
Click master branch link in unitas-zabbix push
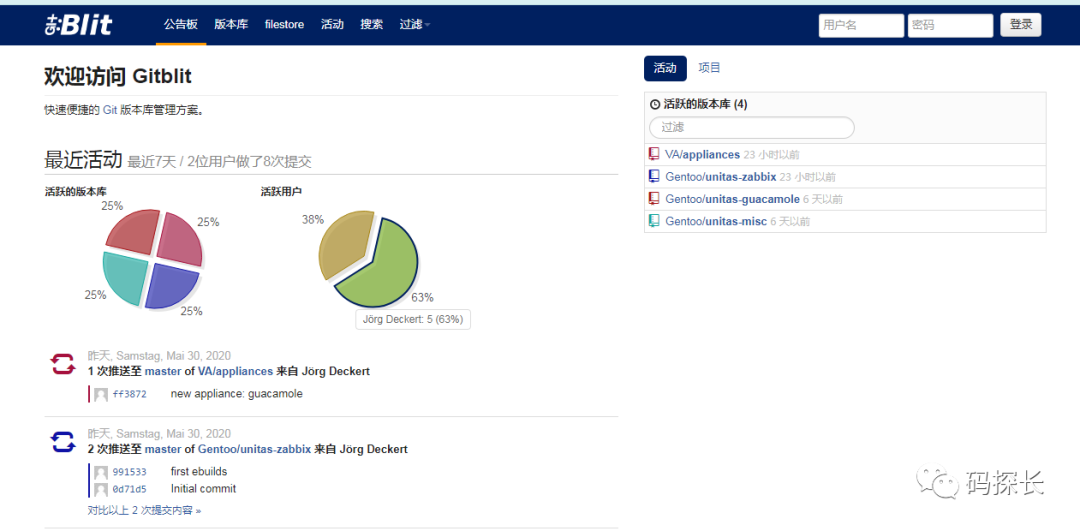[x=163, y=449]
